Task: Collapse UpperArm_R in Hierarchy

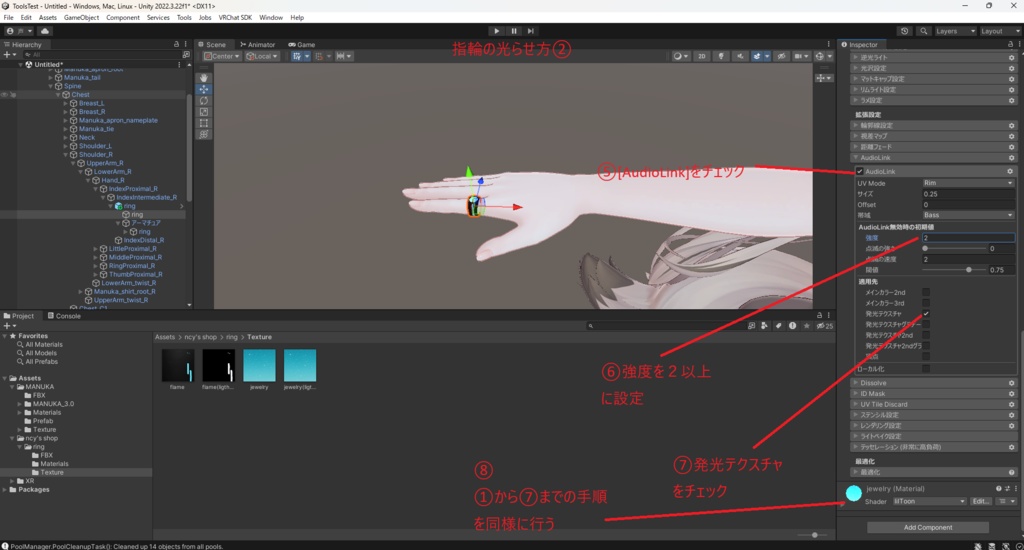Action: click(x=73, y=163)
